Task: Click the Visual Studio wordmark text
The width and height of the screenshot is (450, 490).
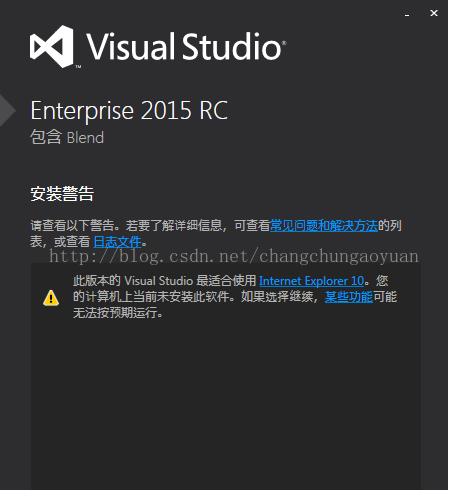Action: 184,46
